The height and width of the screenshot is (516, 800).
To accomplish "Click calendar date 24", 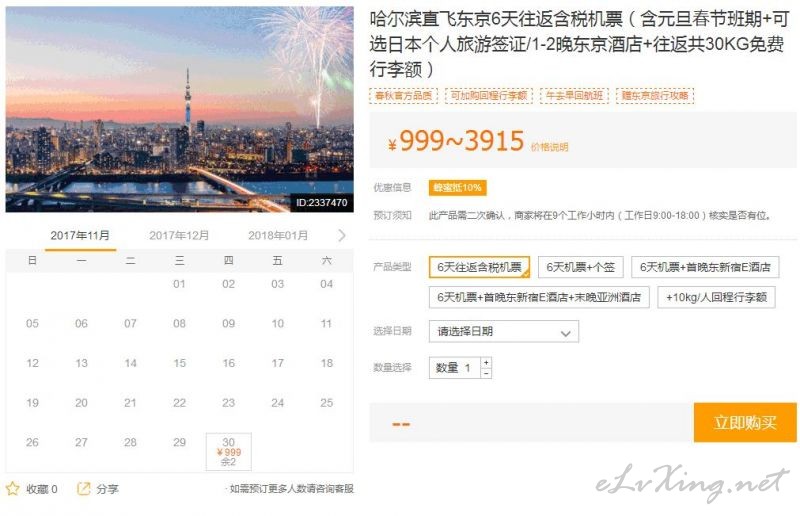I will point(278,403).
